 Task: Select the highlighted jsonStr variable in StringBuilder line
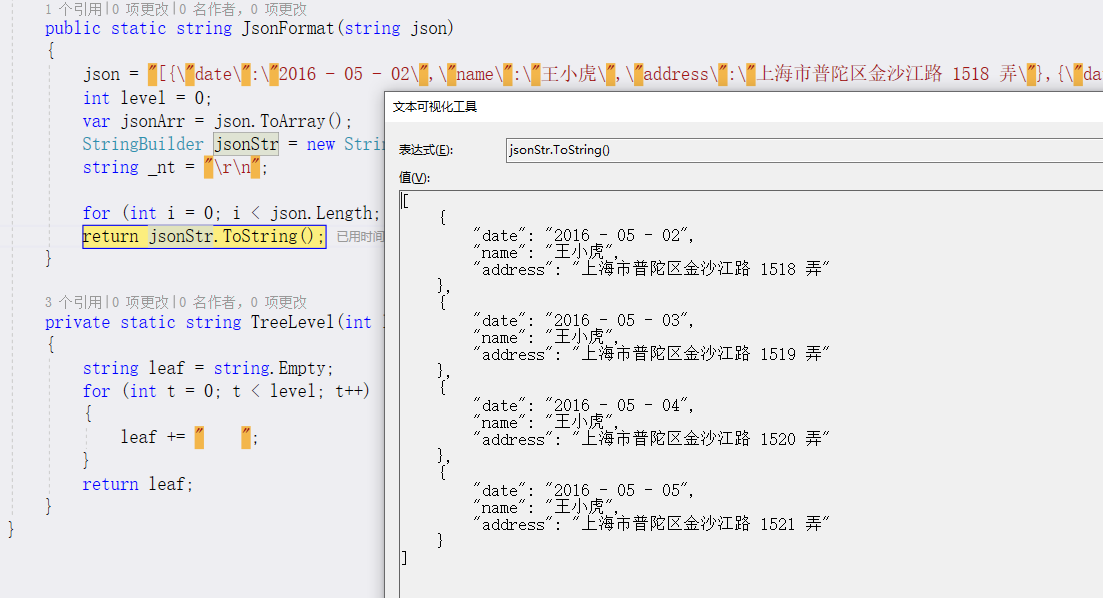coord(246,144)
